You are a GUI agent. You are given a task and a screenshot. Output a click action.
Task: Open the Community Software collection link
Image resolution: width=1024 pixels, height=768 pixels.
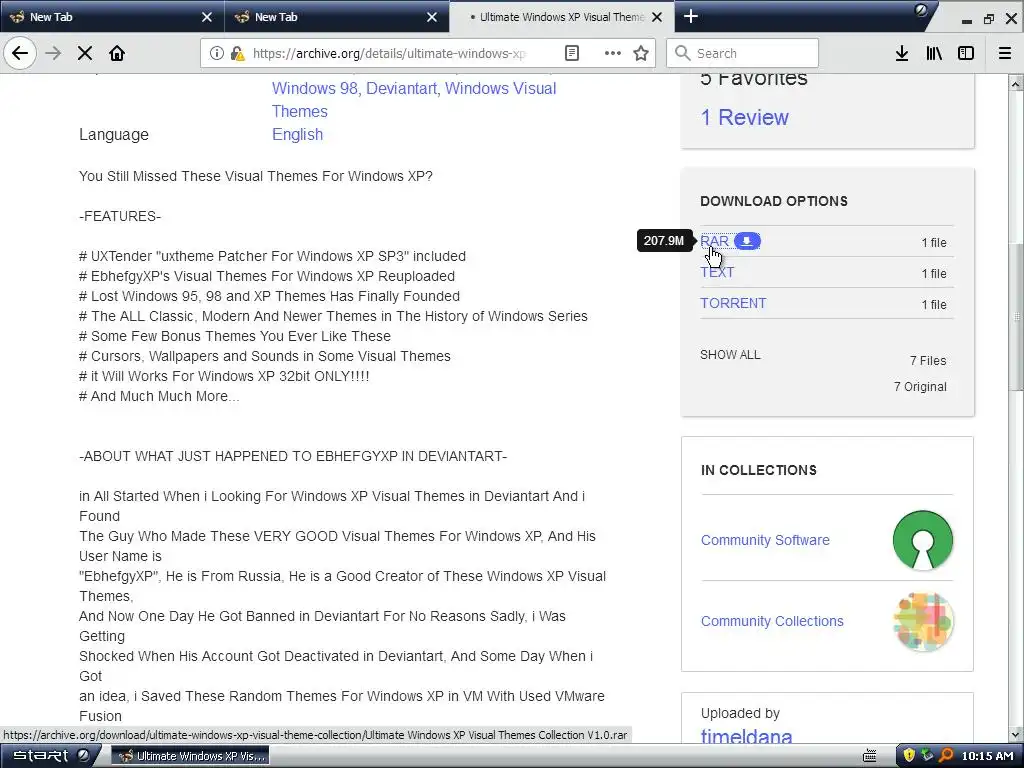coord(765,540)
